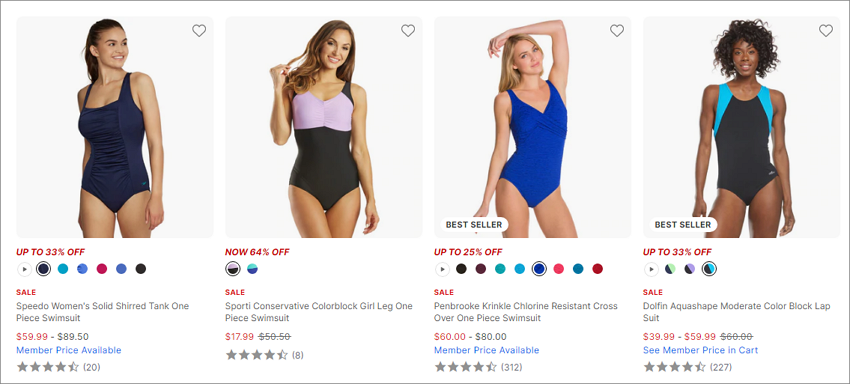The image size is (850, 384).
Task: Open Speedo Women's Solid Shirred Tank product link
Action: (x=102, y=312)
